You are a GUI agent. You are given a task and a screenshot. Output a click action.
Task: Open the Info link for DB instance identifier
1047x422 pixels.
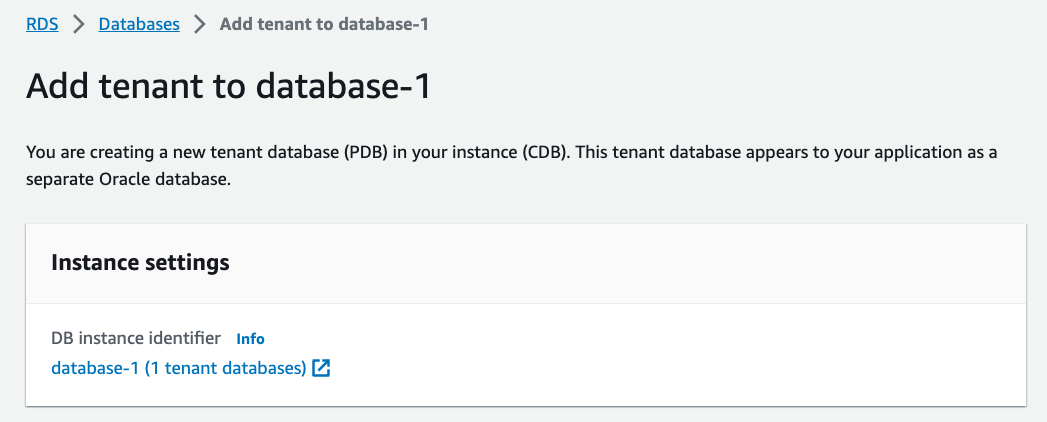coord(250,339)
